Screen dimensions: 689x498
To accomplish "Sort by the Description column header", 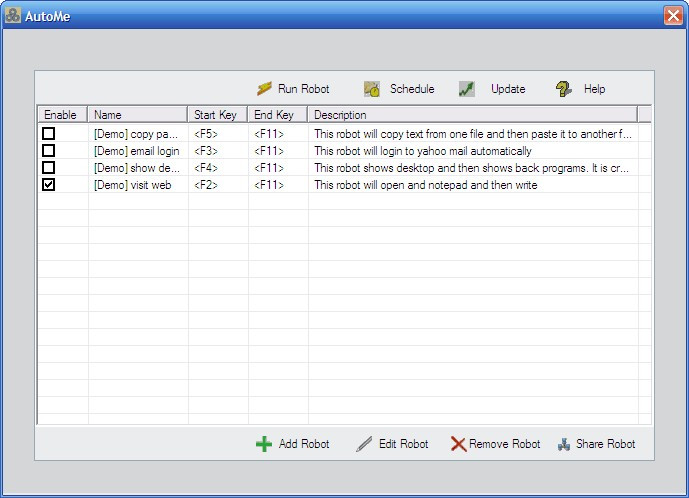I will coord(472,115).
